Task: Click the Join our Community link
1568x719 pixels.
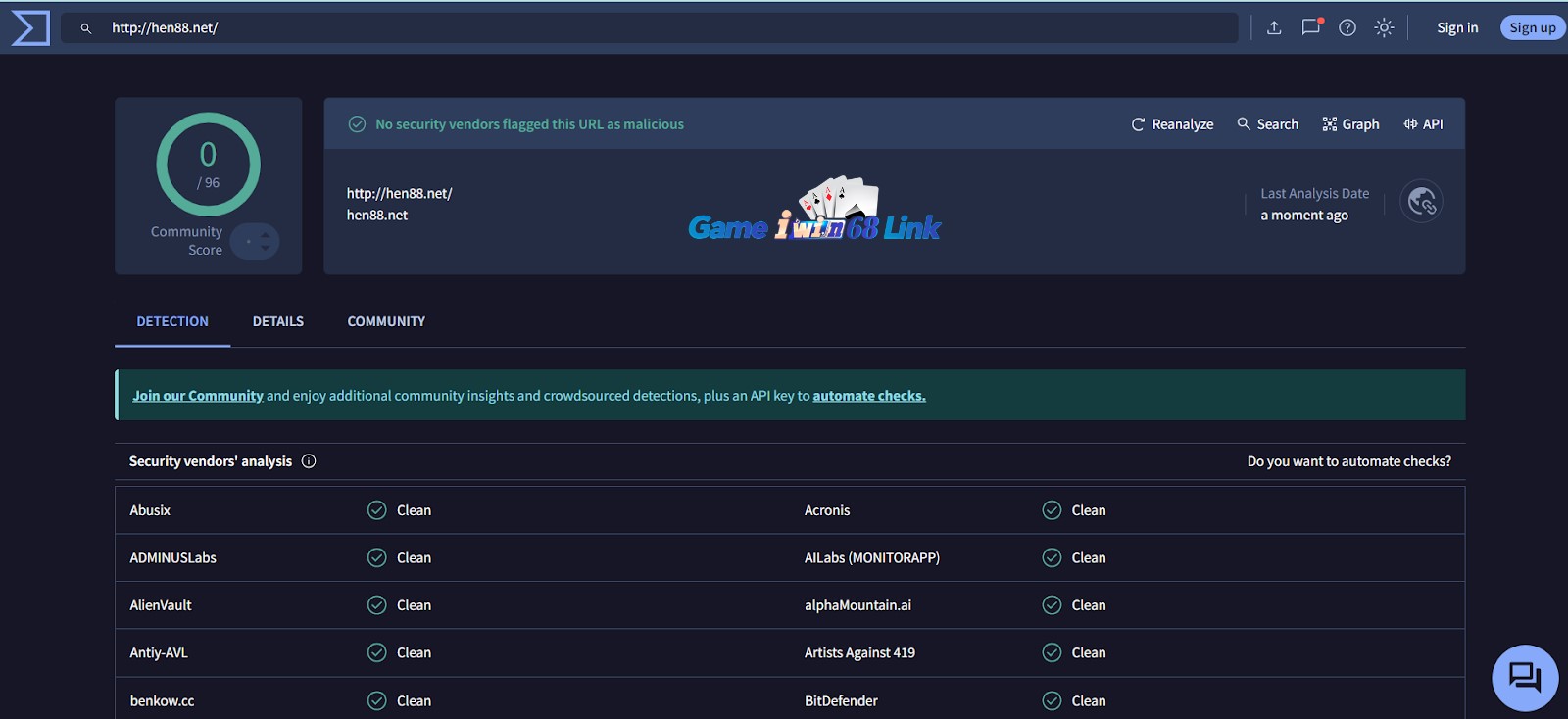Action: tap(198, 396)
